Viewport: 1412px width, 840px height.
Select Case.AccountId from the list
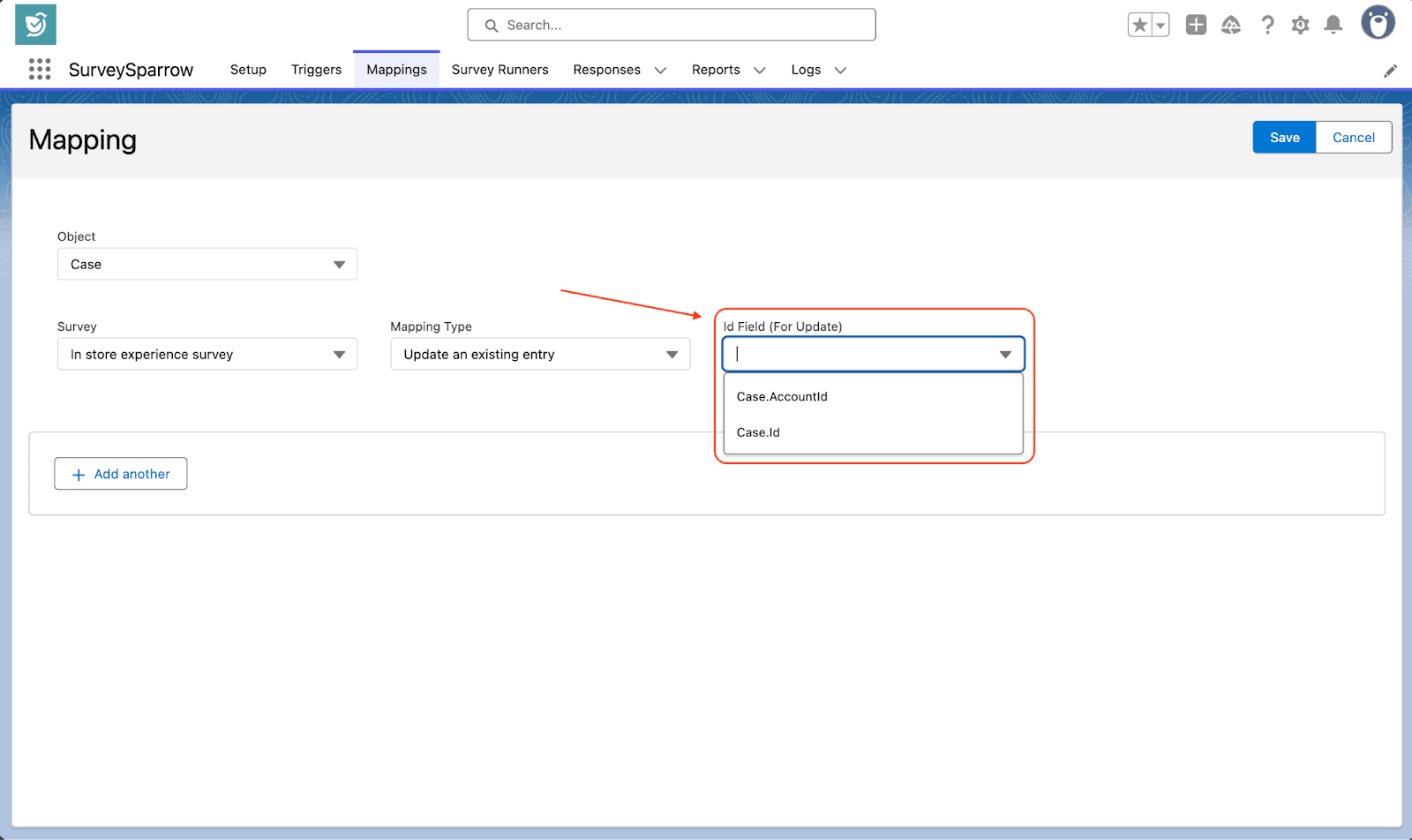(782, 397)
